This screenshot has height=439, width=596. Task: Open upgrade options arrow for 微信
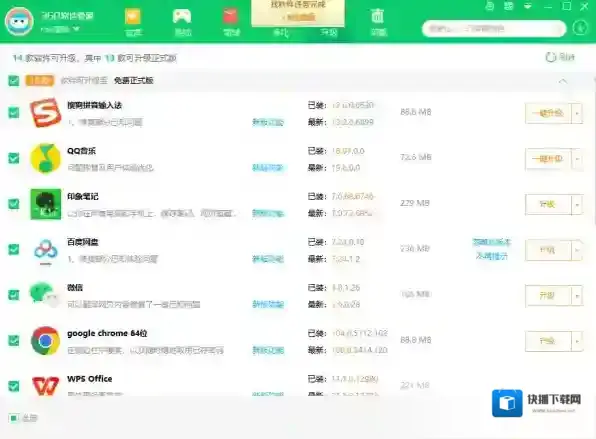(577, 295)
